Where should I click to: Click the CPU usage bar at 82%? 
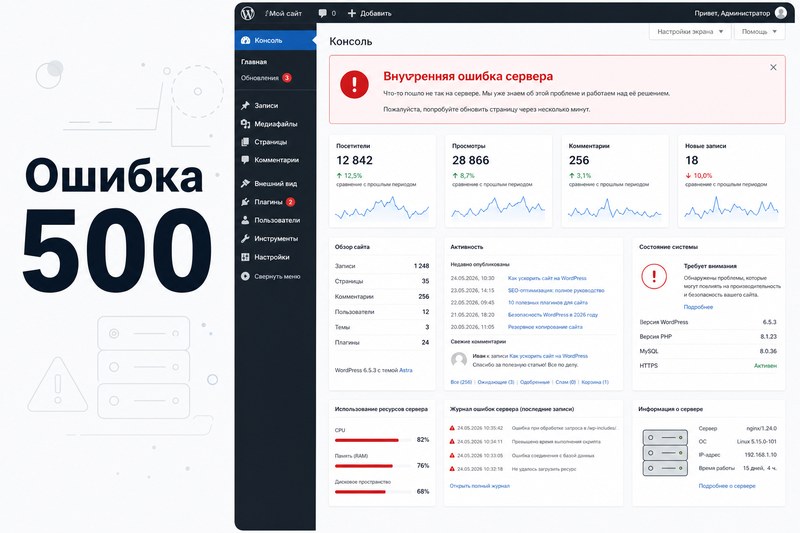[x=373, y=440]
